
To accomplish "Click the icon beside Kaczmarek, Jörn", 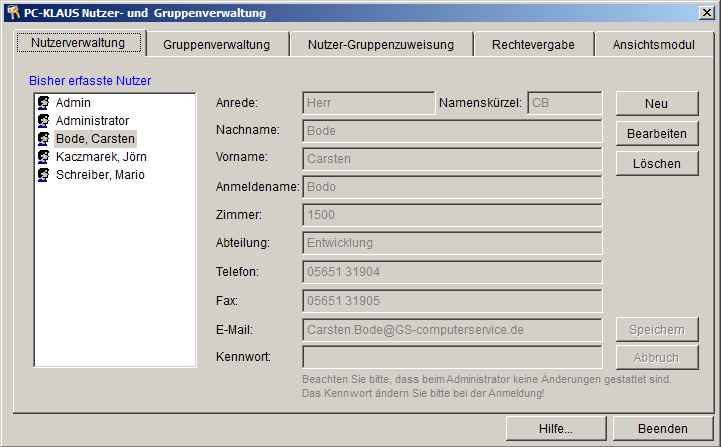I will 44,157.
